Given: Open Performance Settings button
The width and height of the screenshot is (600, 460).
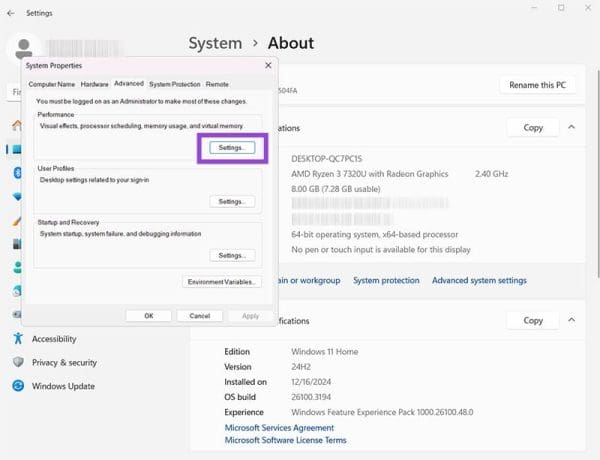Looking at the screenshot, I should pyautogui.click(x=232, y=147).
